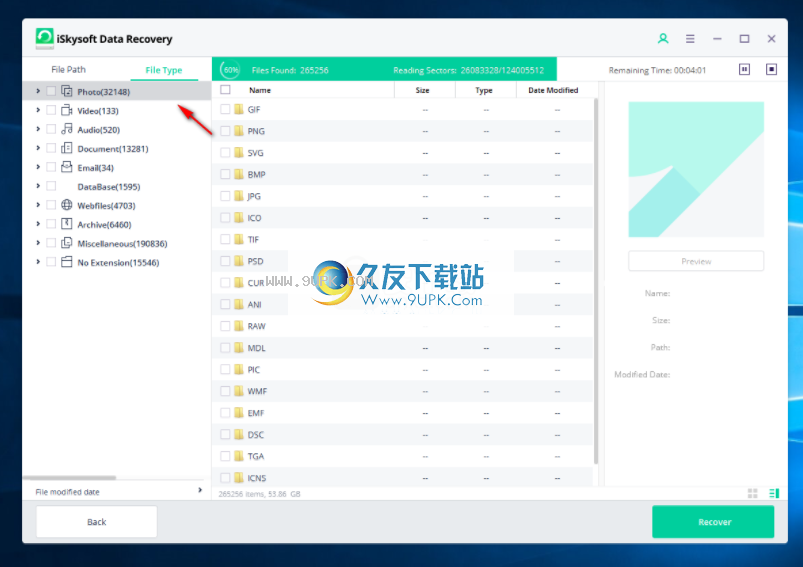Expand the Audio(520) tree node

tap(38, 129)
